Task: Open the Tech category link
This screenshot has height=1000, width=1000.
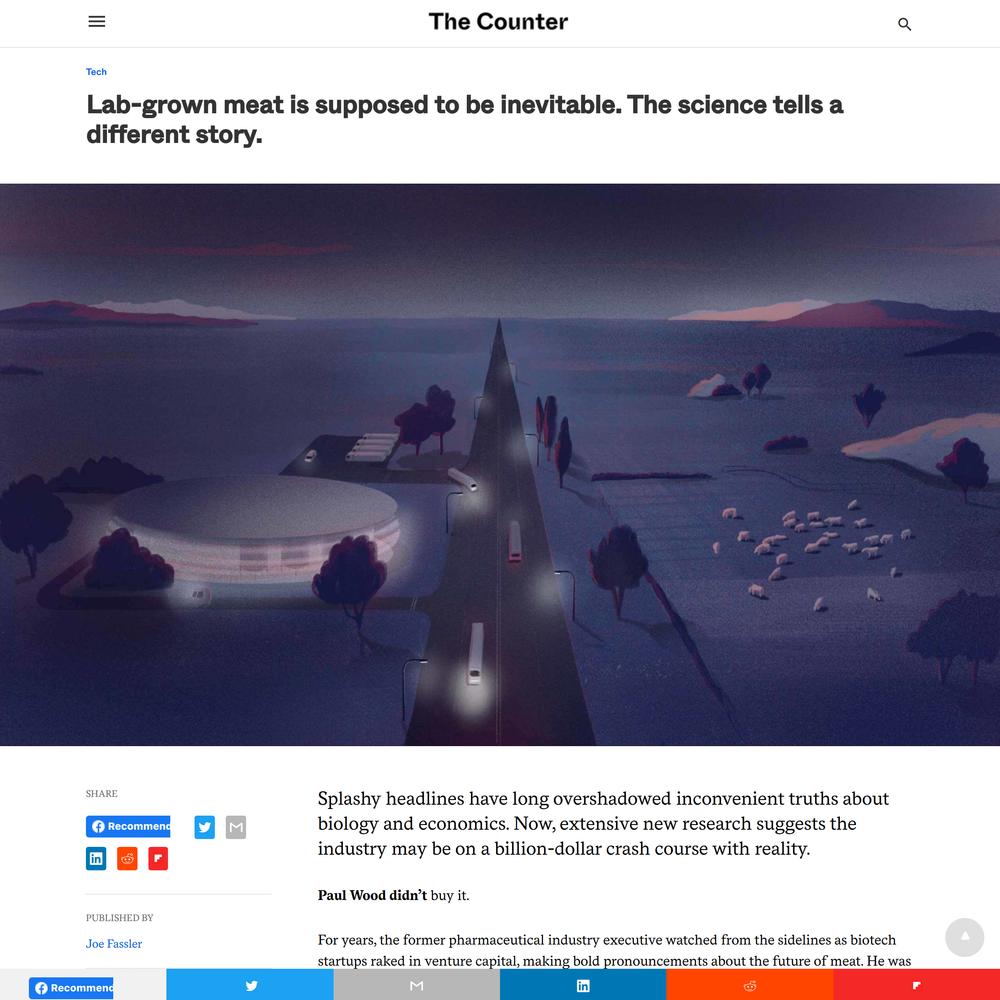Action: [96, 71]
